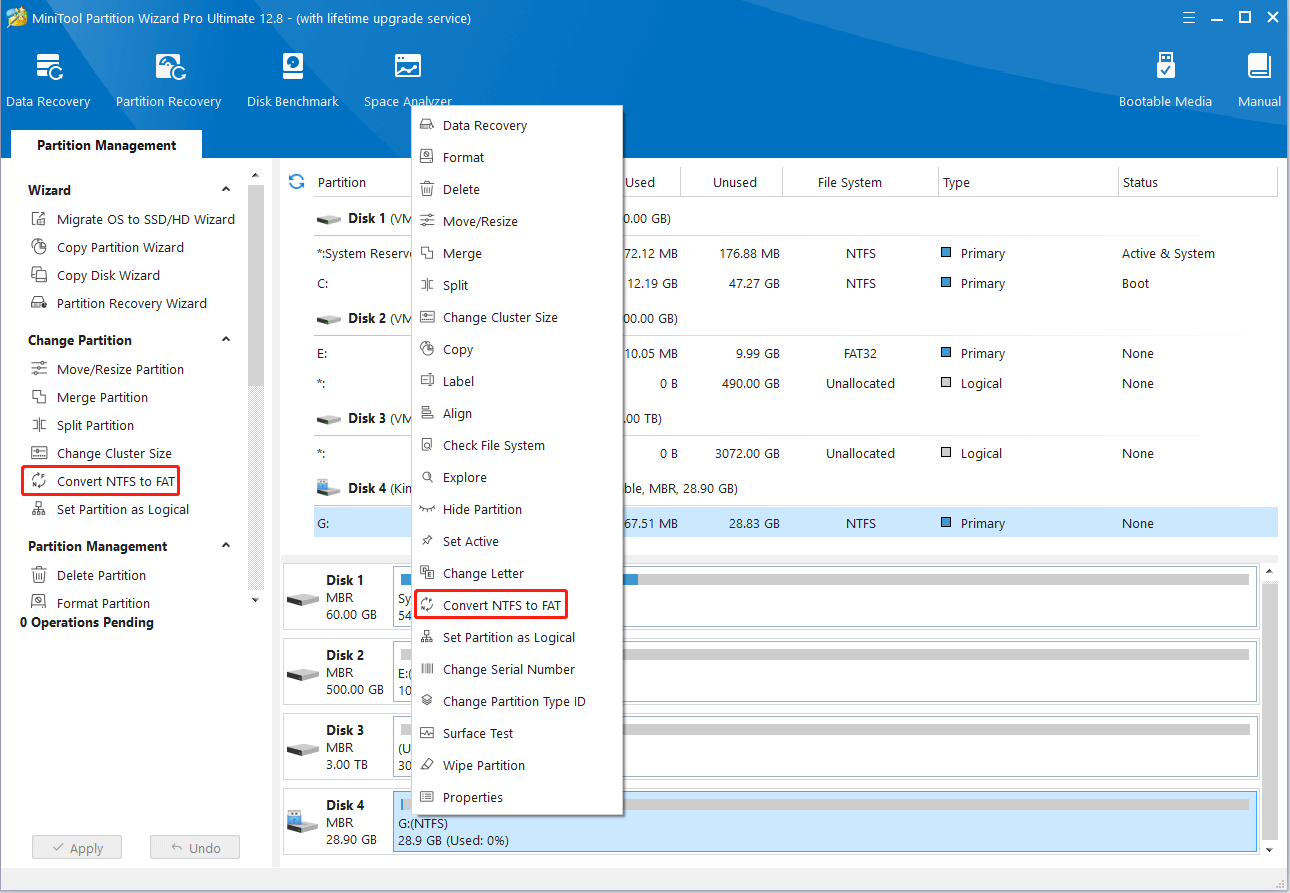Choose Wipe Partition in context menu
This screenshot has height=893, width=1290.
(517, 765)
